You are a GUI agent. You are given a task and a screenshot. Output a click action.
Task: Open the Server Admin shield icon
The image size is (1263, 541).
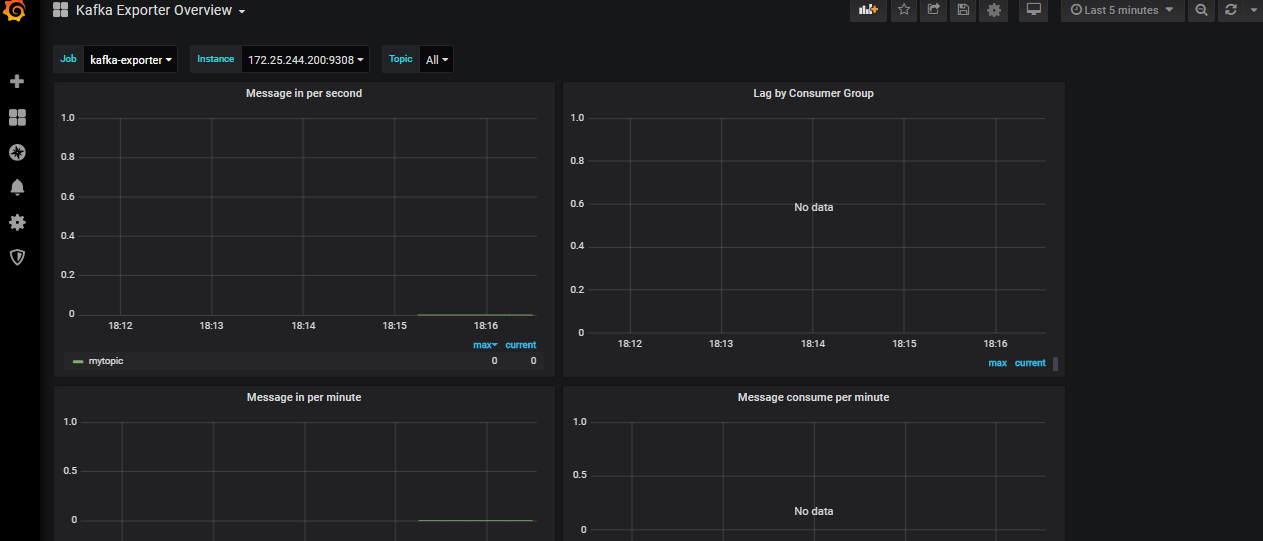click(17, 257)
